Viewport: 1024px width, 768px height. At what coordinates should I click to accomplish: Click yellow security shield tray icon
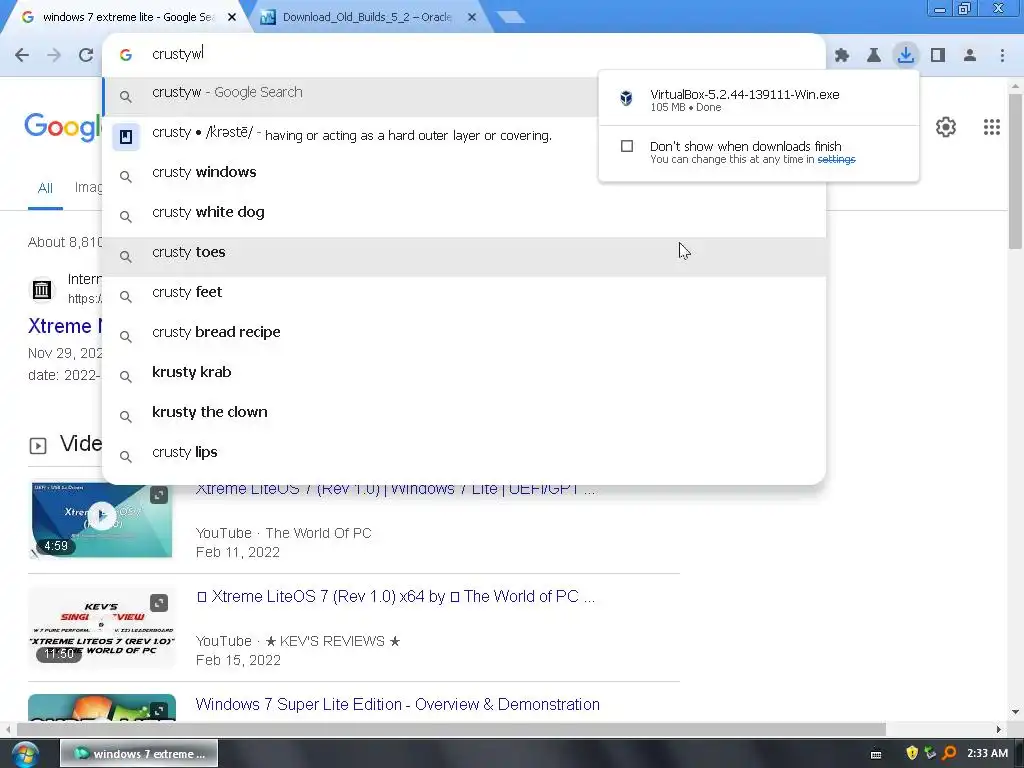[912, 753]
